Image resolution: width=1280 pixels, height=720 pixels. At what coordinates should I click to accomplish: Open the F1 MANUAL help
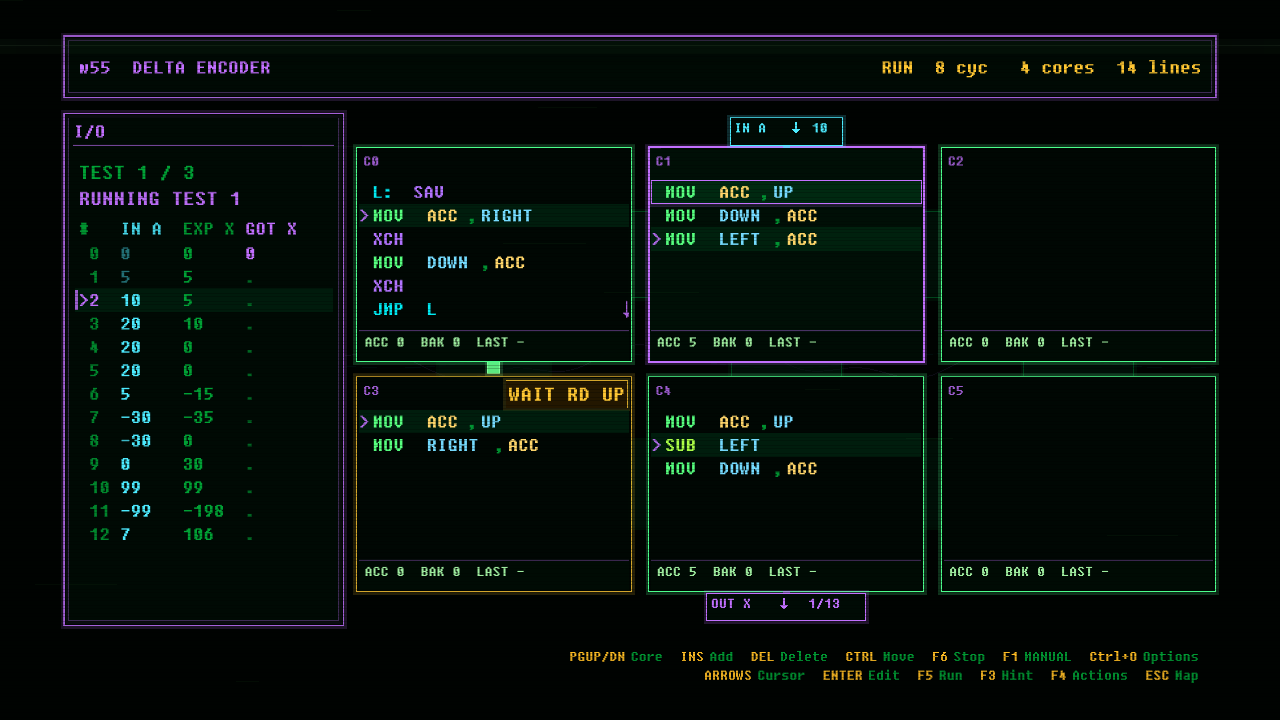tap(1036, 657)
